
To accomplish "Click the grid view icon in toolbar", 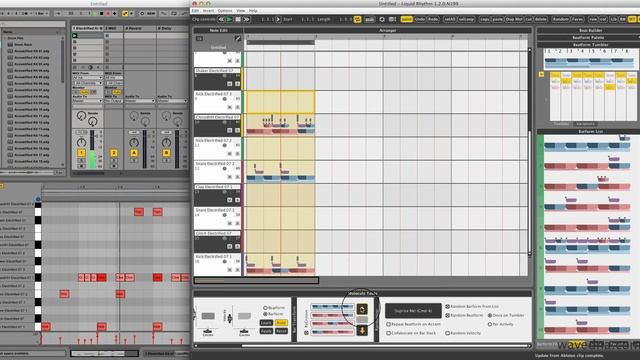I will [392, 19].
